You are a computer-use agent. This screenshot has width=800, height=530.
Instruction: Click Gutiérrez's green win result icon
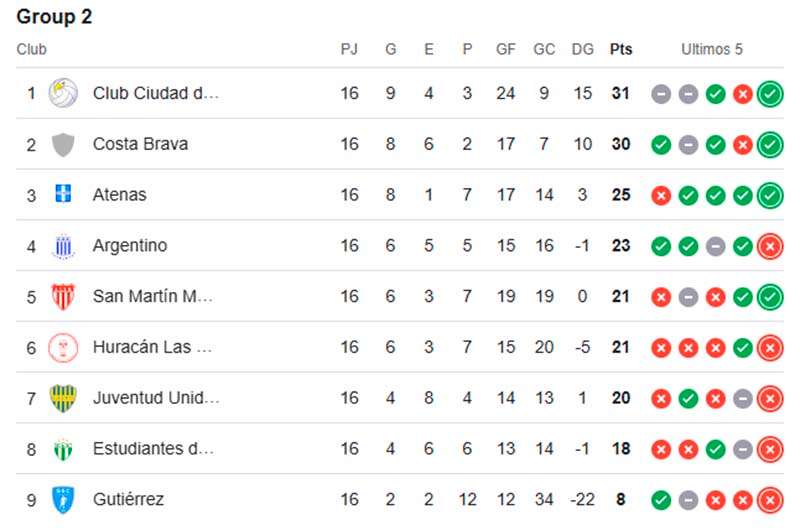(661, 500)
